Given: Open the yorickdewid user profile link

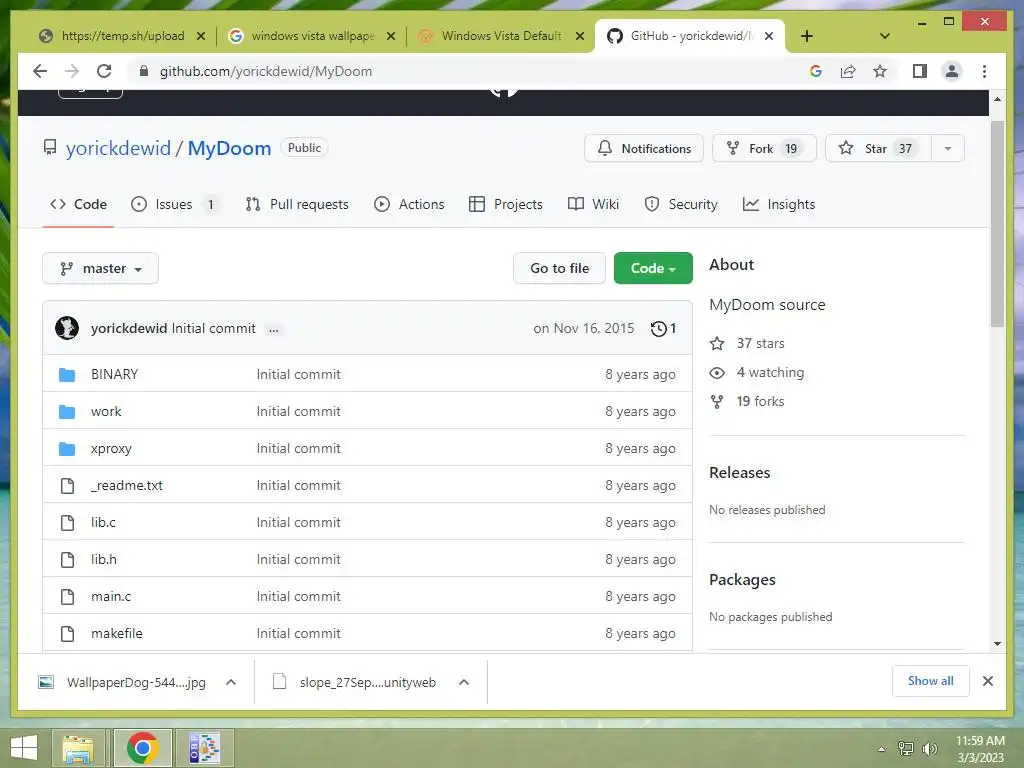Looking at the screenshot, I should 118,148.
